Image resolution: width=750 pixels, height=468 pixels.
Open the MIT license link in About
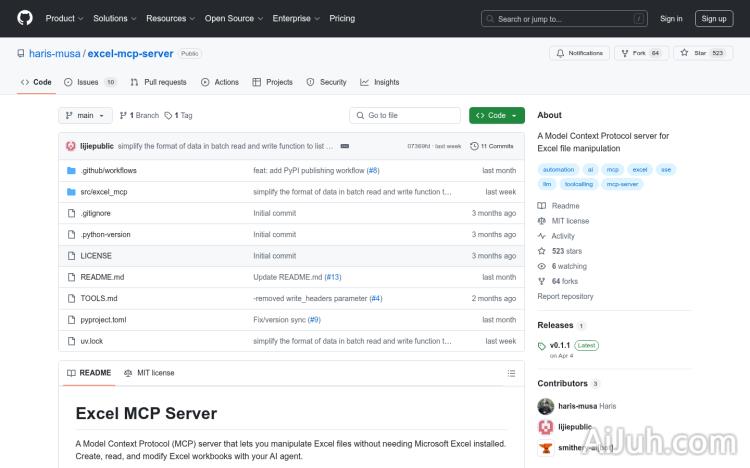[x=563, y=221]
